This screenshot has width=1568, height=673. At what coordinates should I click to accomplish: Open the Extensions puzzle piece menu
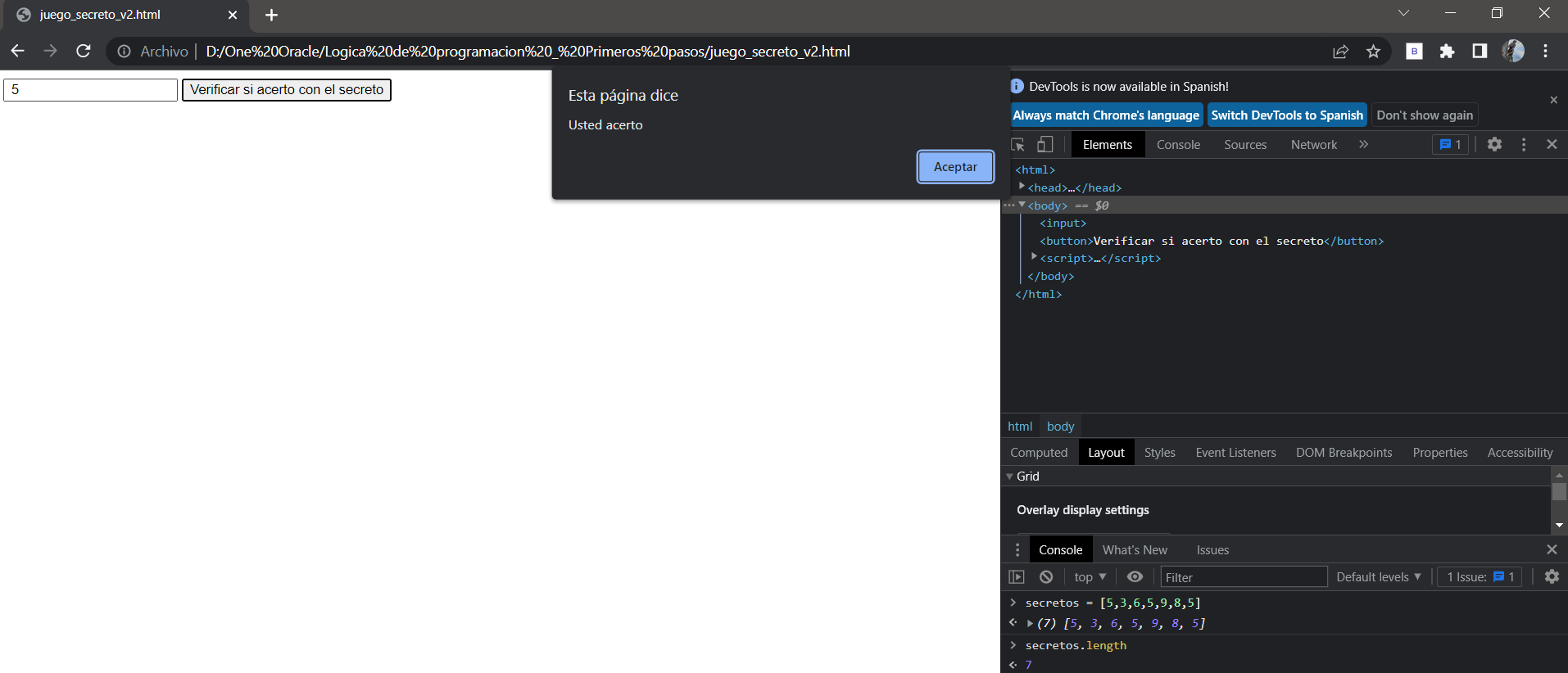coord(1447,51)
